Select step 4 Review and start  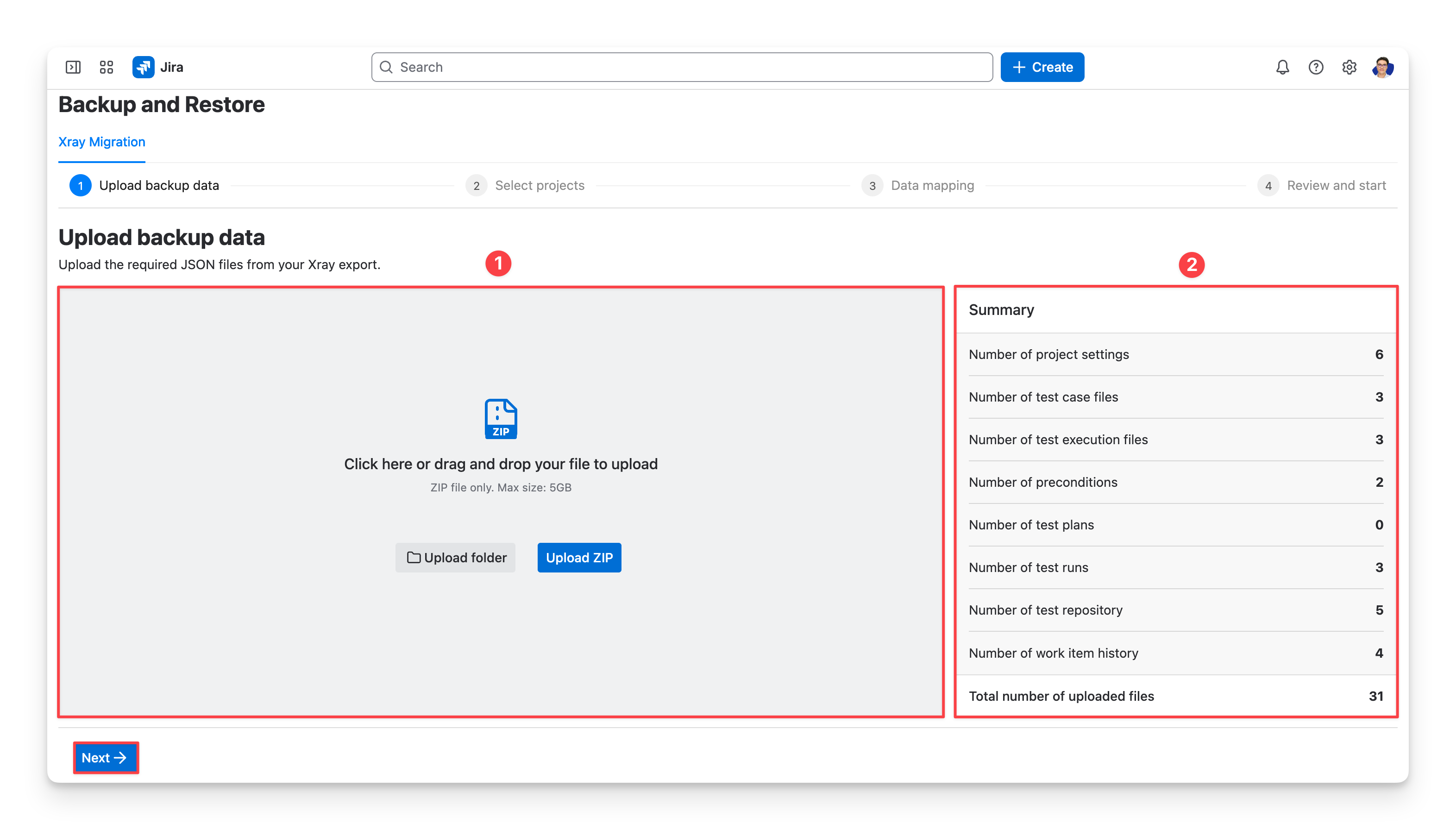(x=1322, y=186)
